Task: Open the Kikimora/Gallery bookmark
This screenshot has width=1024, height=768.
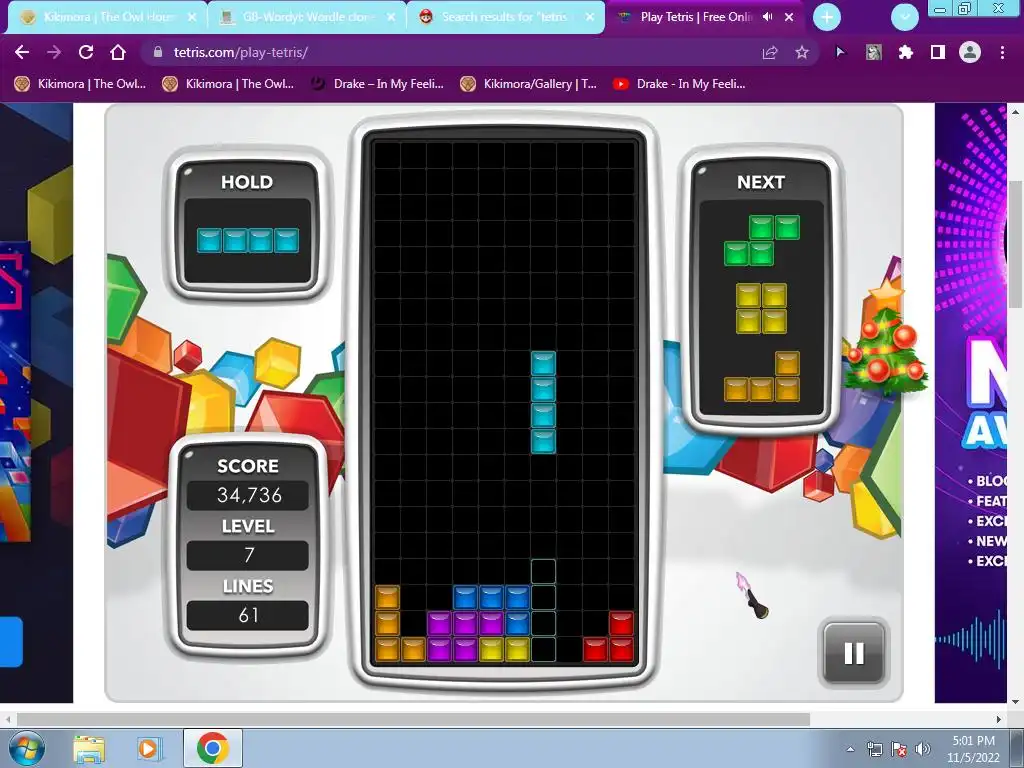Action: coord(528,84)
